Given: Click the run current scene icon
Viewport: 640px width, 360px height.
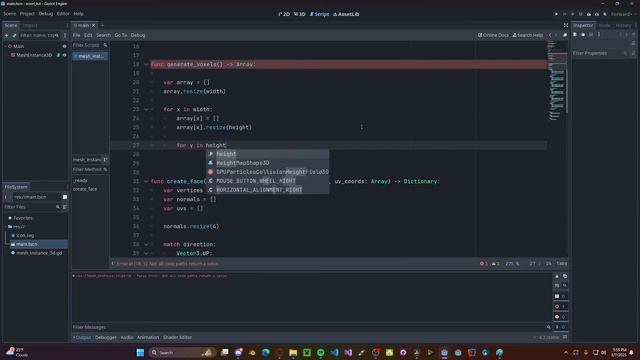Looking at the screenshot, I should point(589,14).
